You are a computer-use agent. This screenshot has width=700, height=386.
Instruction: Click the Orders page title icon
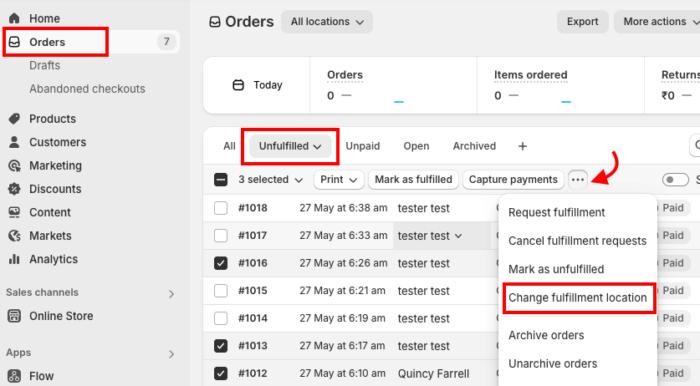pos(215,22)
